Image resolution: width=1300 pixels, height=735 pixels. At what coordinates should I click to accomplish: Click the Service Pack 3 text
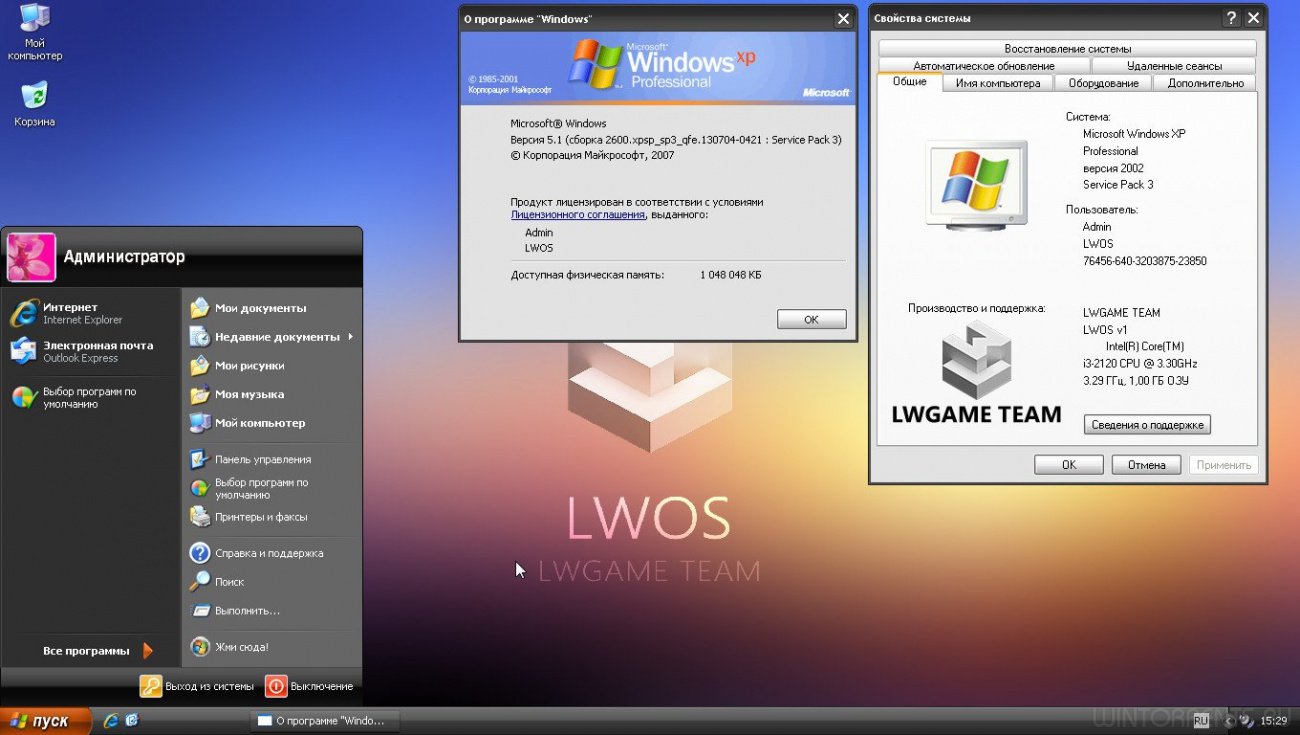1118,185
